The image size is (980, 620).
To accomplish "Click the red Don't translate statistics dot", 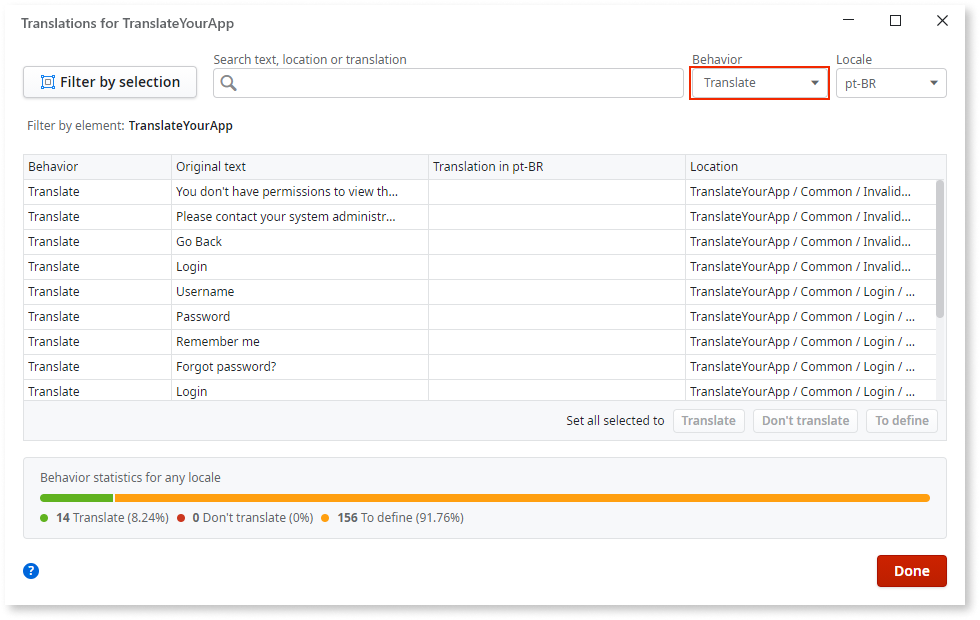I will 181,518.
